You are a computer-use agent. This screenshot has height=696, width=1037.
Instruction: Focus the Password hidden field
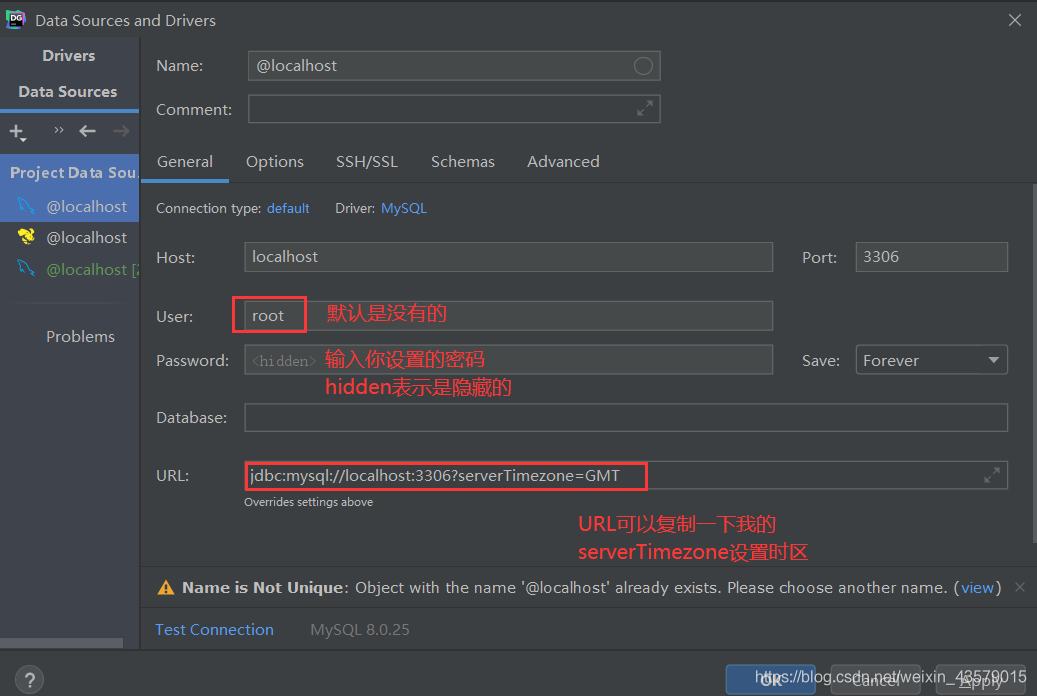click(x=508, y=360)
